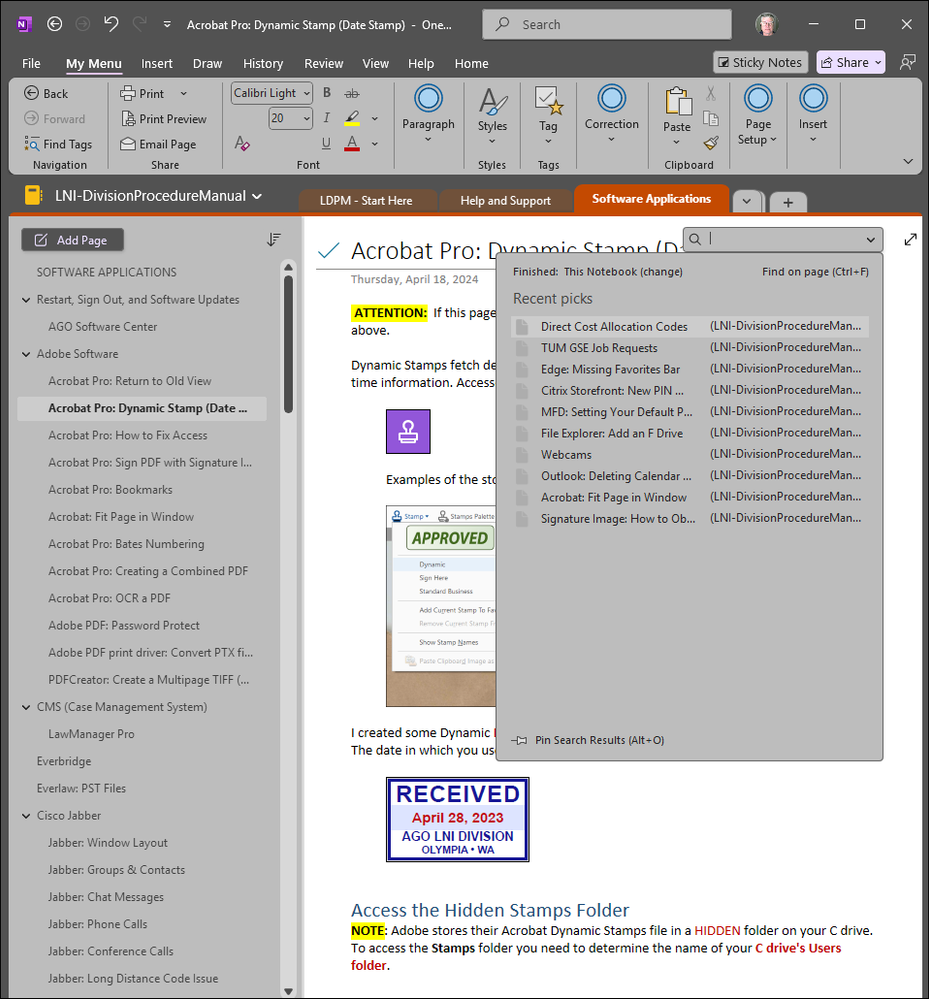Click the Format Painter icon
The width and height of the screenshot is (929, 999).
(x=711, y=143)
